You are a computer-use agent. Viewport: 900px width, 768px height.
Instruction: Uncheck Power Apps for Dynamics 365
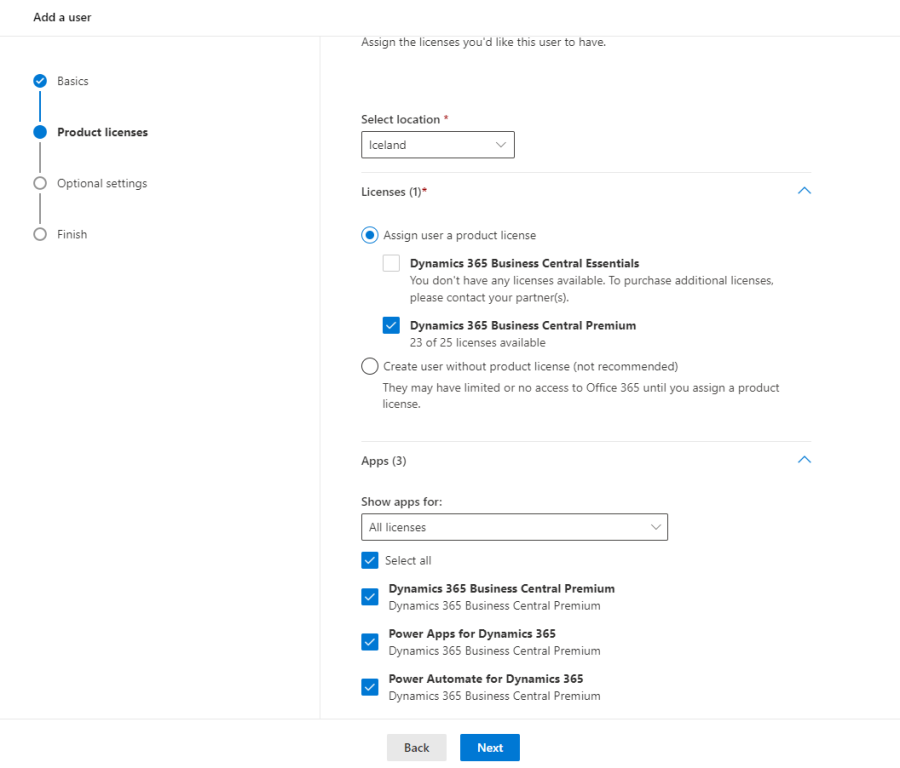click(x=370, y=642)
